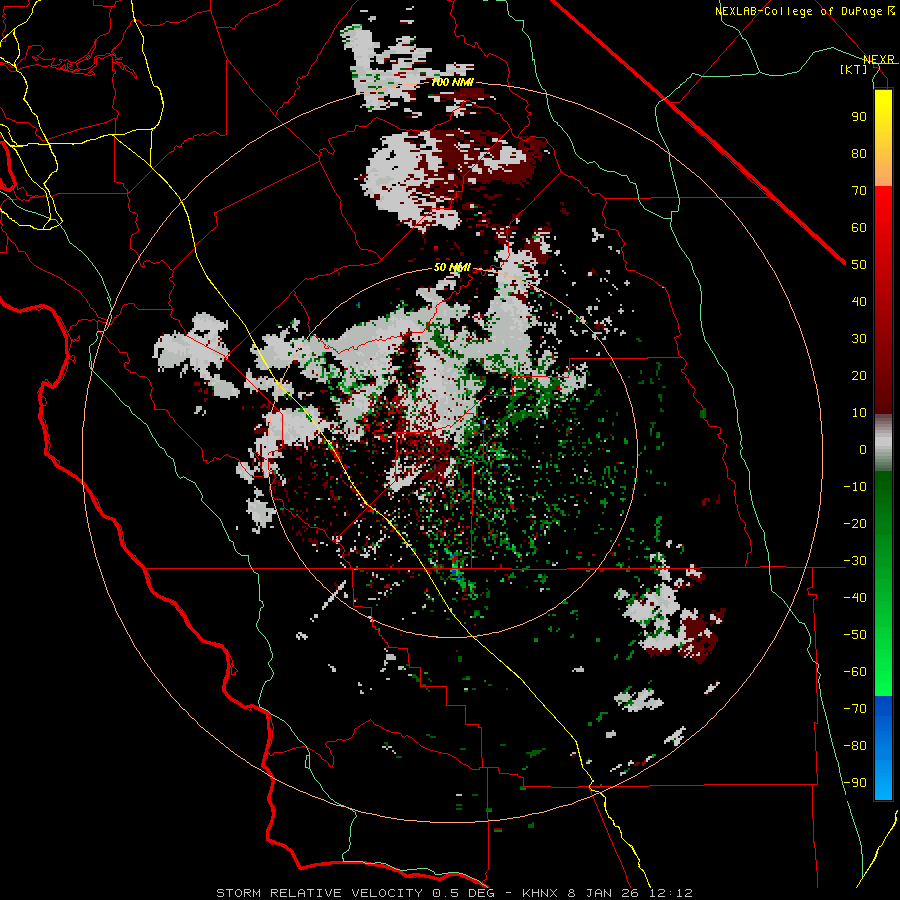Click the NEXR label above color scale
The image size is (900, 900).
[x=879, y=59]
